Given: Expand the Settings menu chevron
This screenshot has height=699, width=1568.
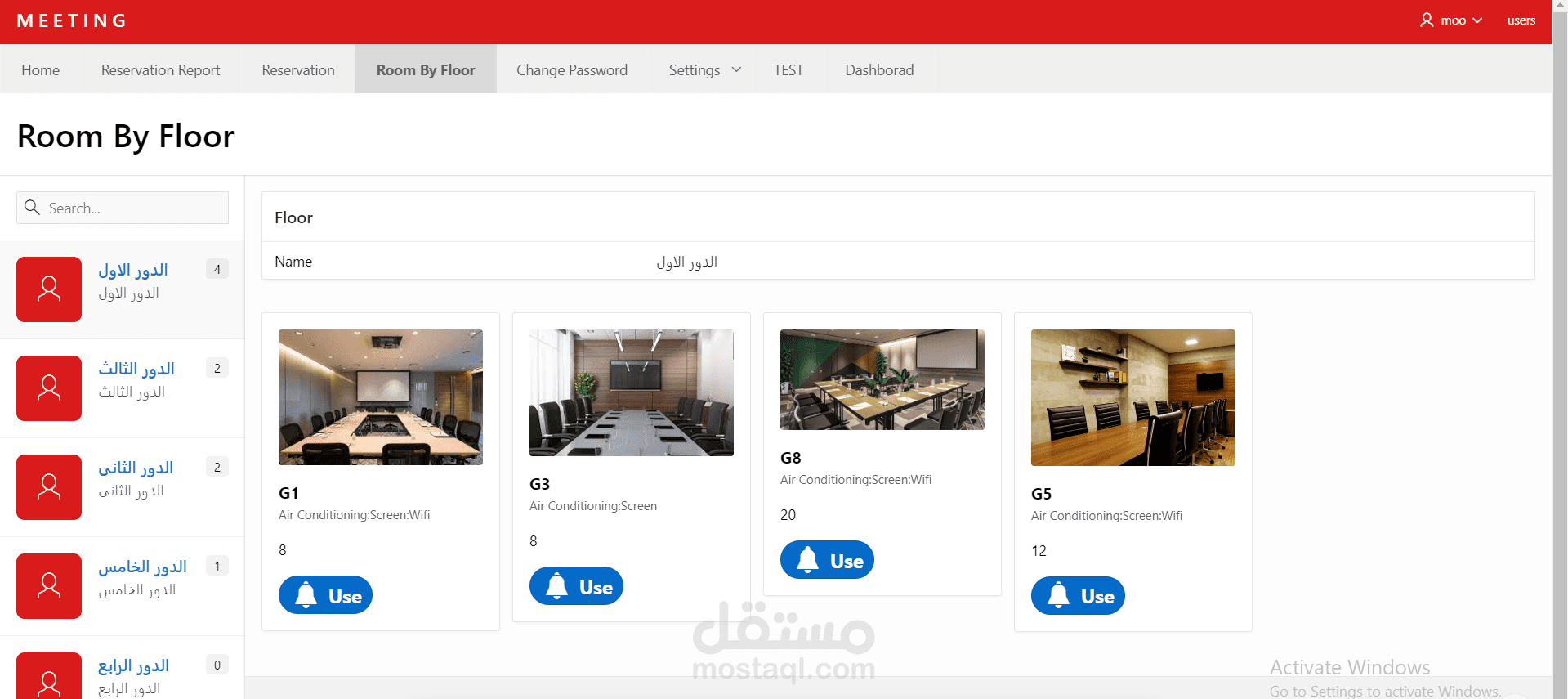Looking at the screenshot, I should coord(736,69).
